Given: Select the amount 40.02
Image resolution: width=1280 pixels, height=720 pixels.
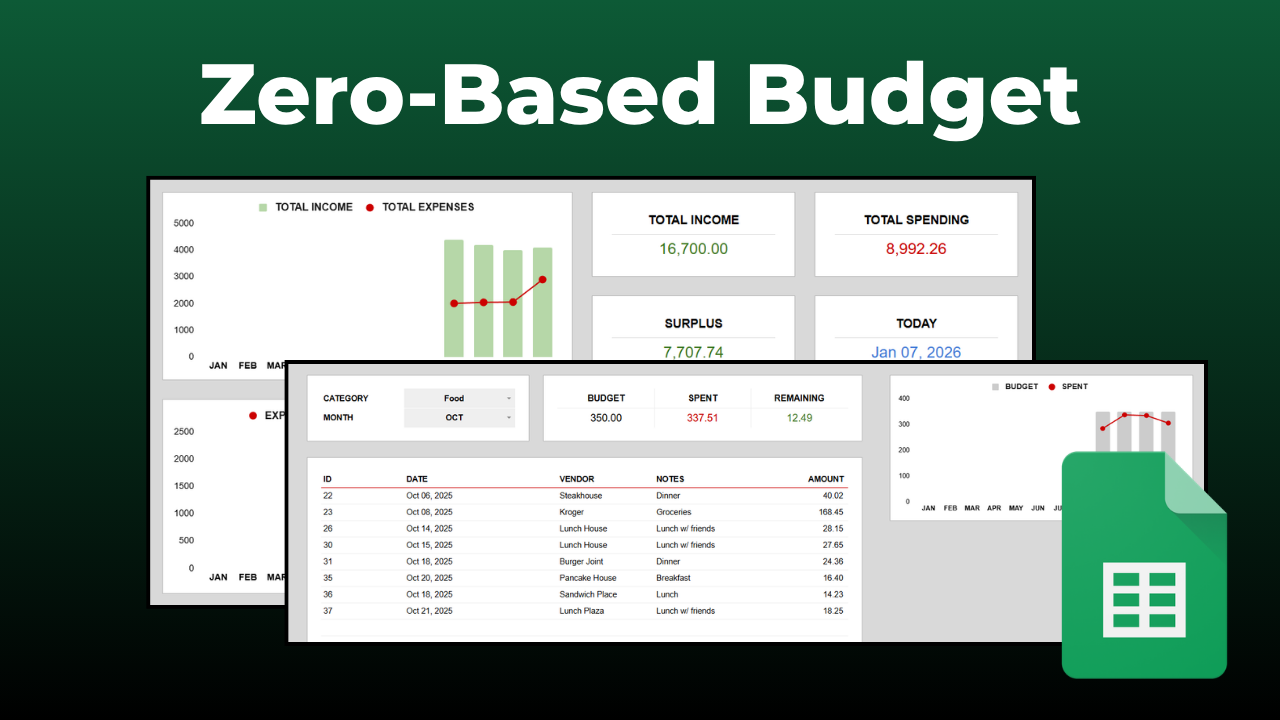Looking at the screenshot, I should (833, 496).
